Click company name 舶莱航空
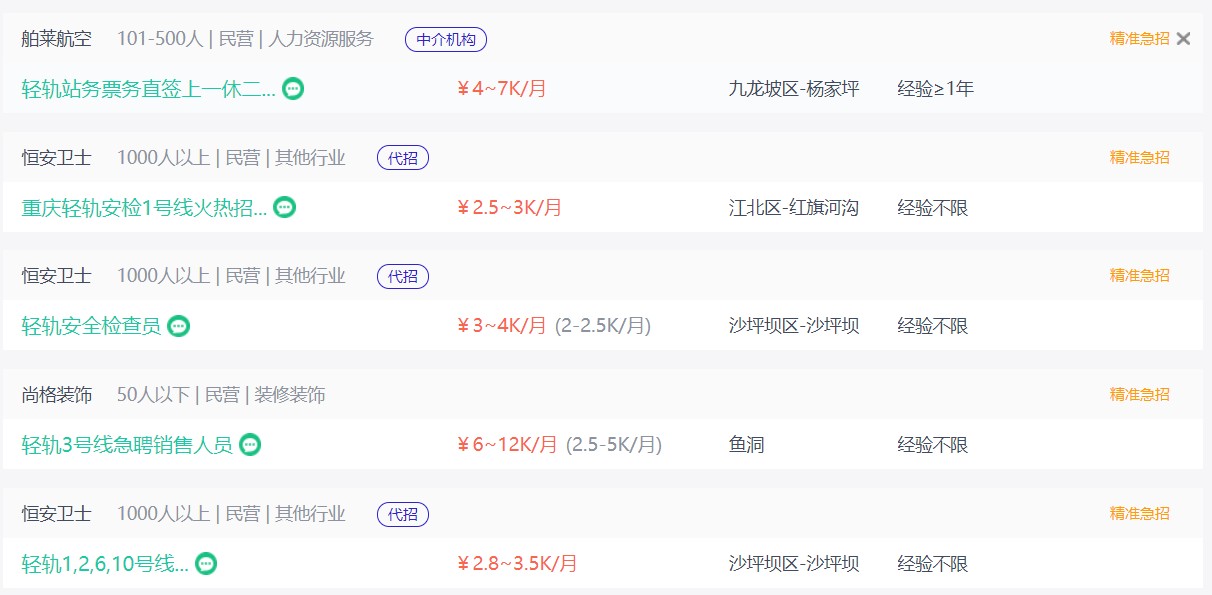The height and width of the screenshot is (595, 1212). click(x=57, y=39)
